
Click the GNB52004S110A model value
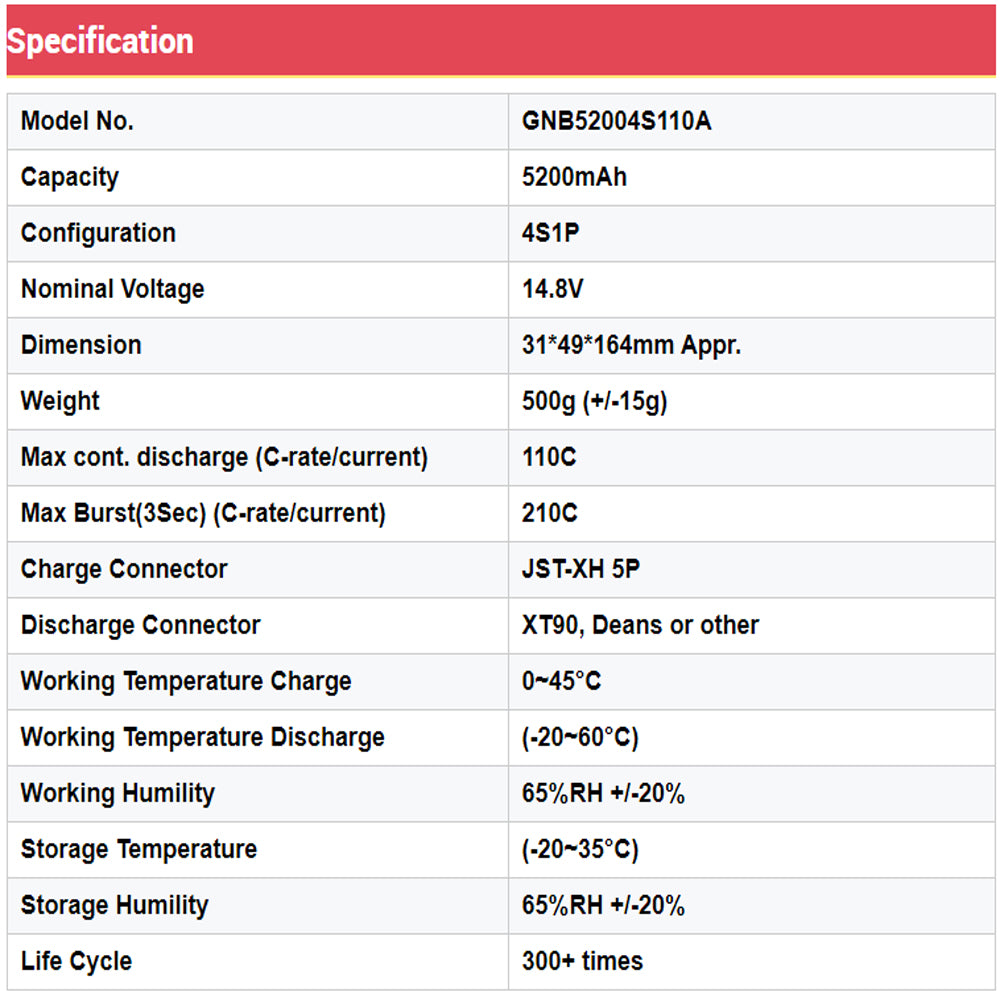pos(616,122)
